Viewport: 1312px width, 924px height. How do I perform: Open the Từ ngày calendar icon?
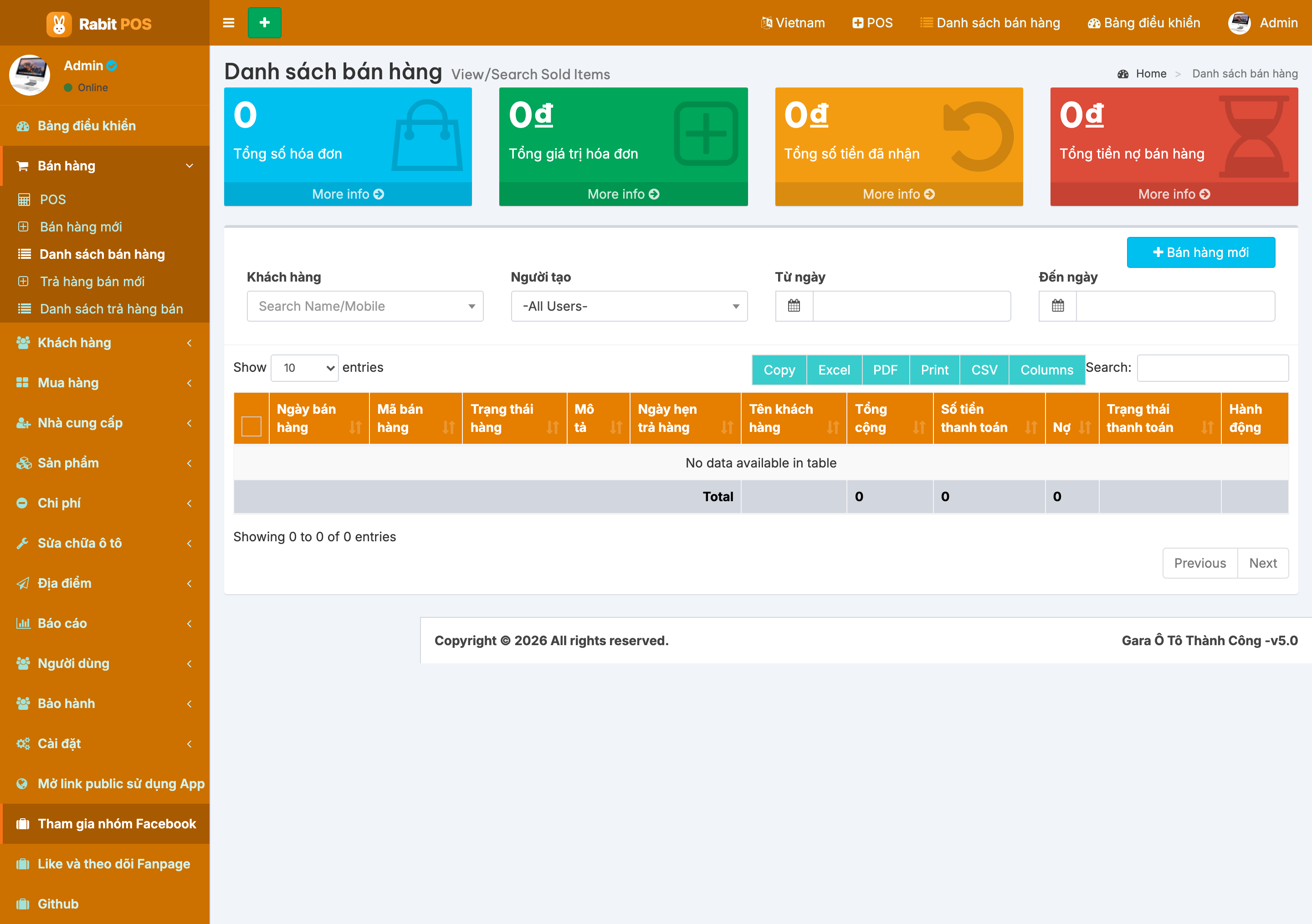click(x=794, y=306)
